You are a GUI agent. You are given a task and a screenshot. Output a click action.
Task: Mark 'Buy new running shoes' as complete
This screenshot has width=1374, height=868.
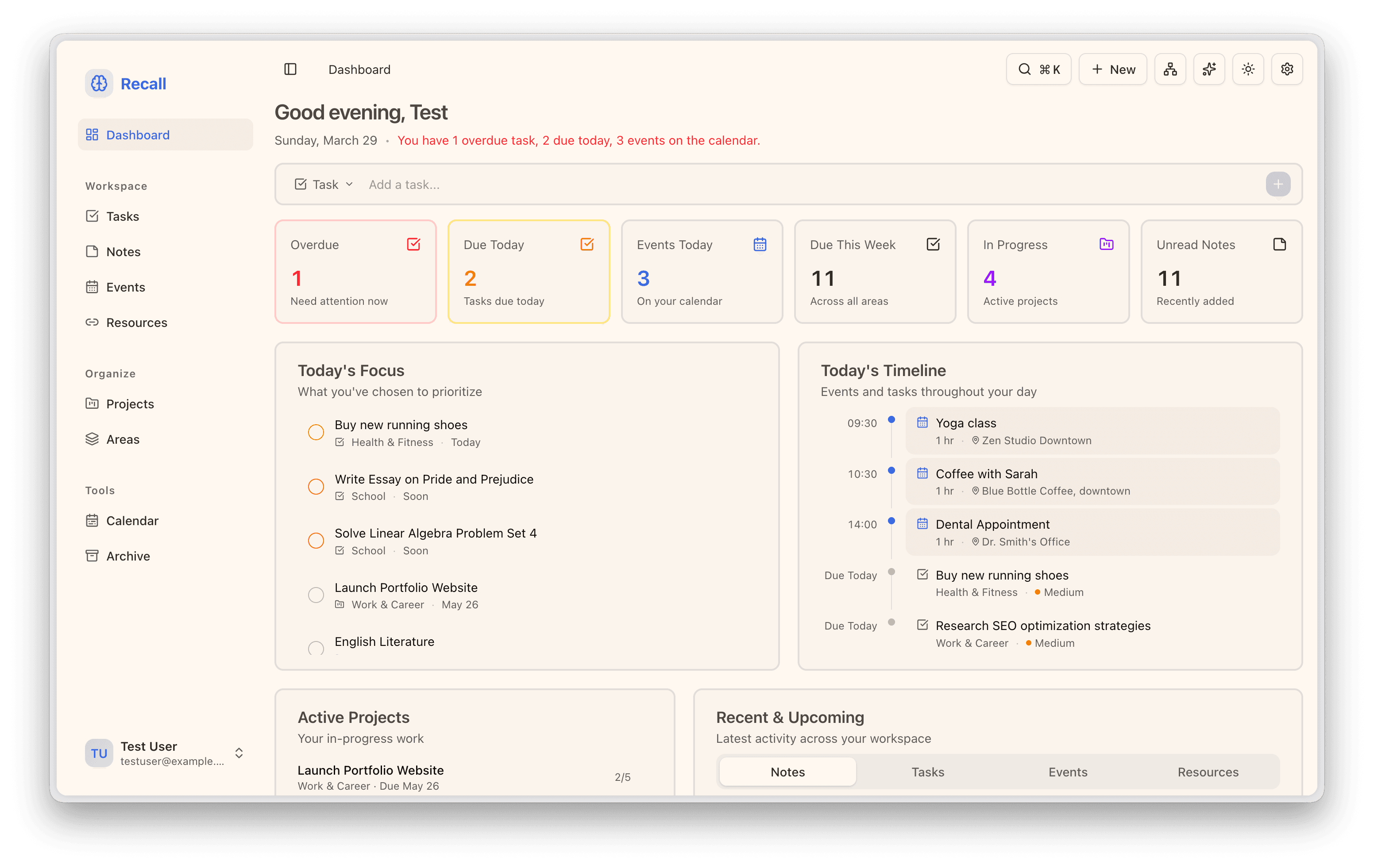click(316, 432)
